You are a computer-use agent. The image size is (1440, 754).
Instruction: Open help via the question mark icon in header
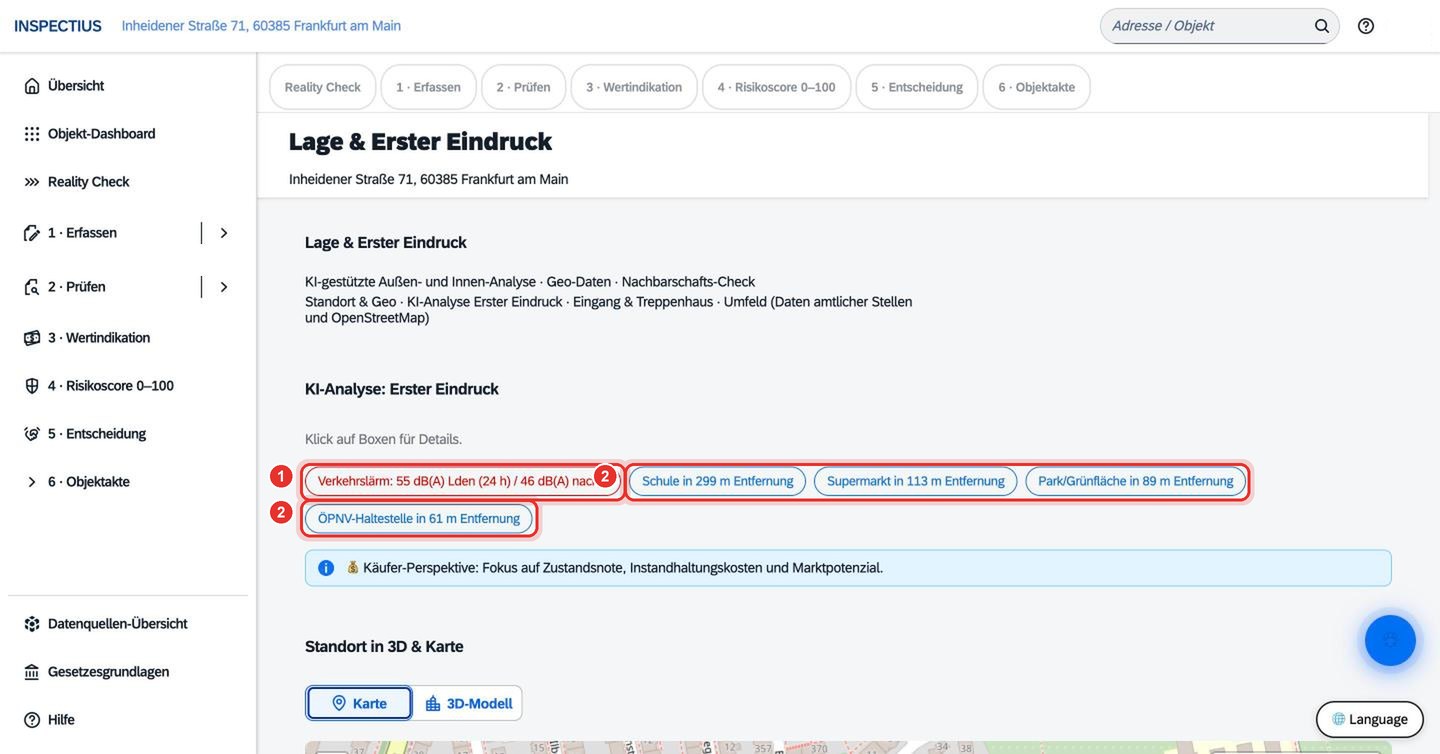[x=1366, y=26]
